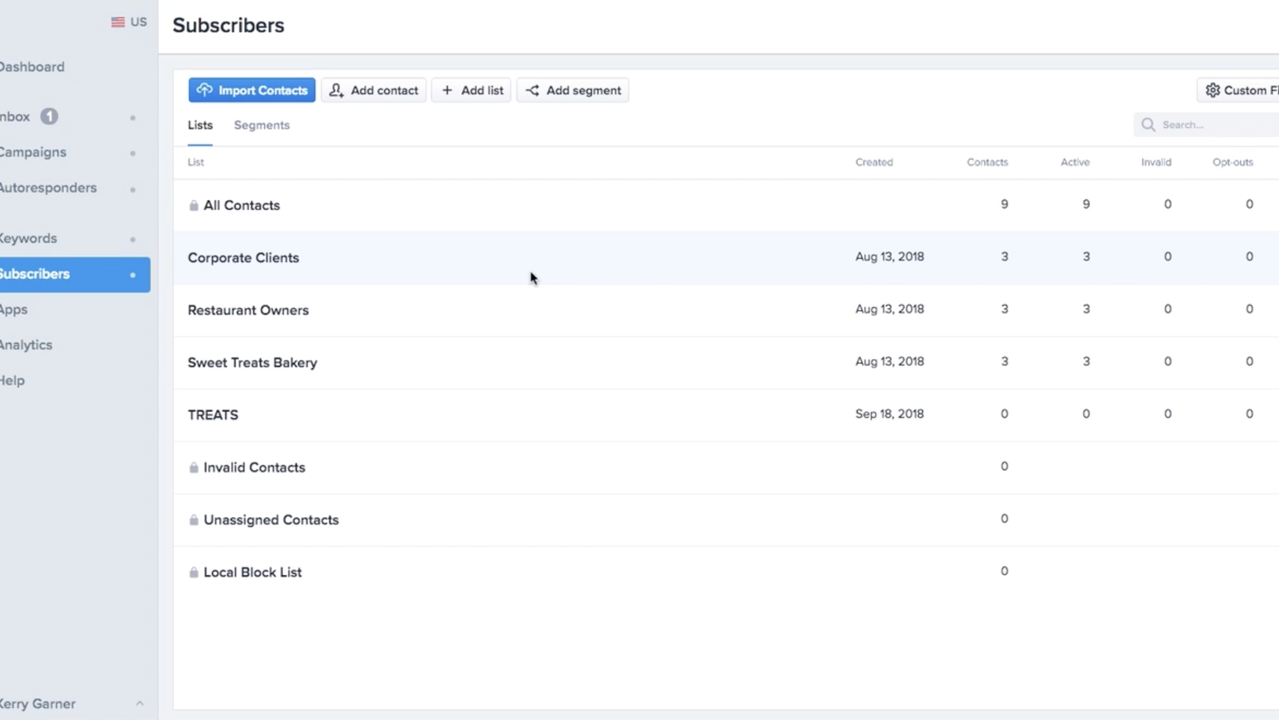Open the Unassigned Contacts list
The height and width of the screenshot is (720, 1279).
coord(270,520)
